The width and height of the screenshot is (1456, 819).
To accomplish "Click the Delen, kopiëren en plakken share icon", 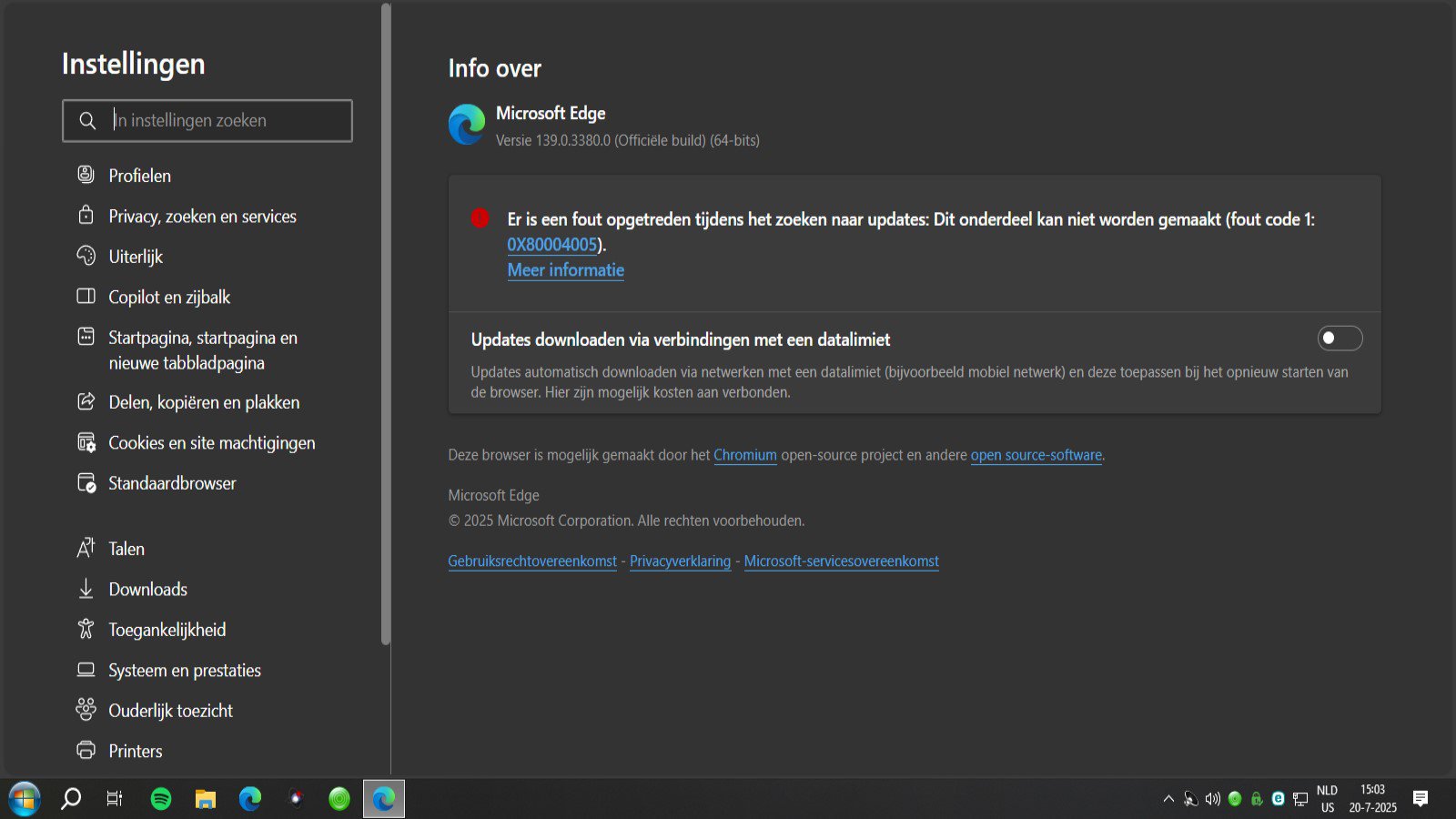I will 86,401.
